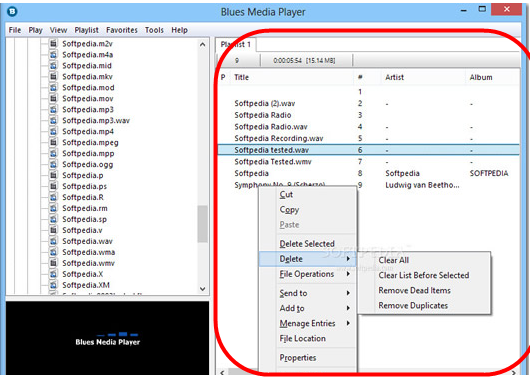Screen dimensions: 530x380
Task: Select Delete Selected in context menu
Action: click(308, 244)
